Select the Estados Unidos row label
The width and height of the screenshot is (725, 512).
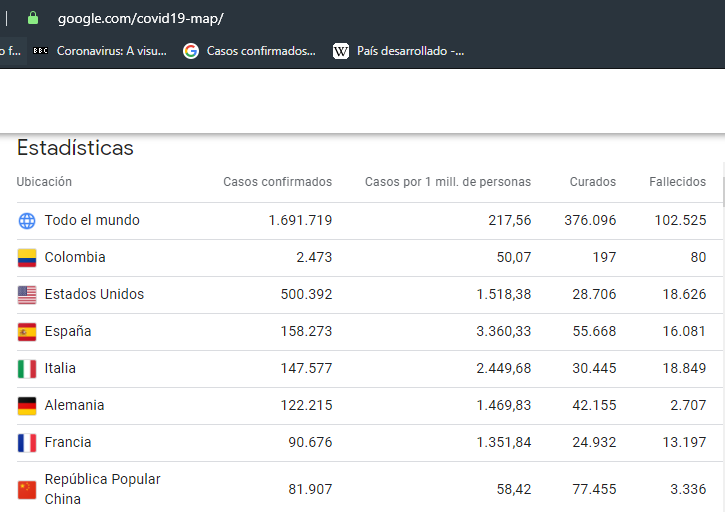click(x=94, y=294)
